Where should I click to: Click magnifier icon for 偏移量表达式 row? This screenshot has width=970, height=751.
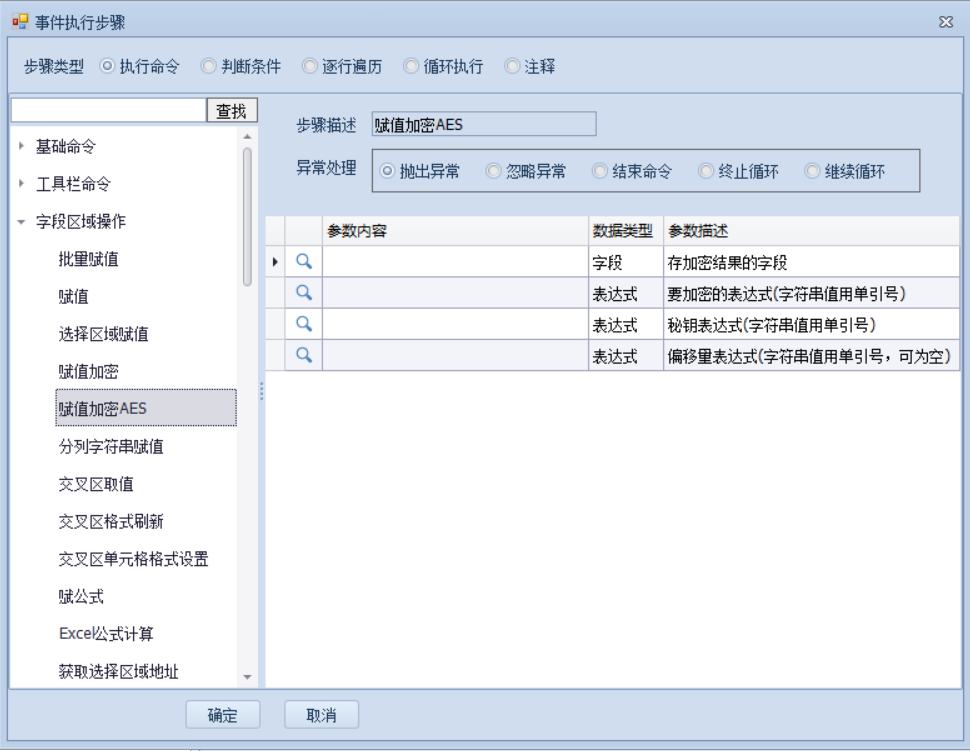[304, 355]
